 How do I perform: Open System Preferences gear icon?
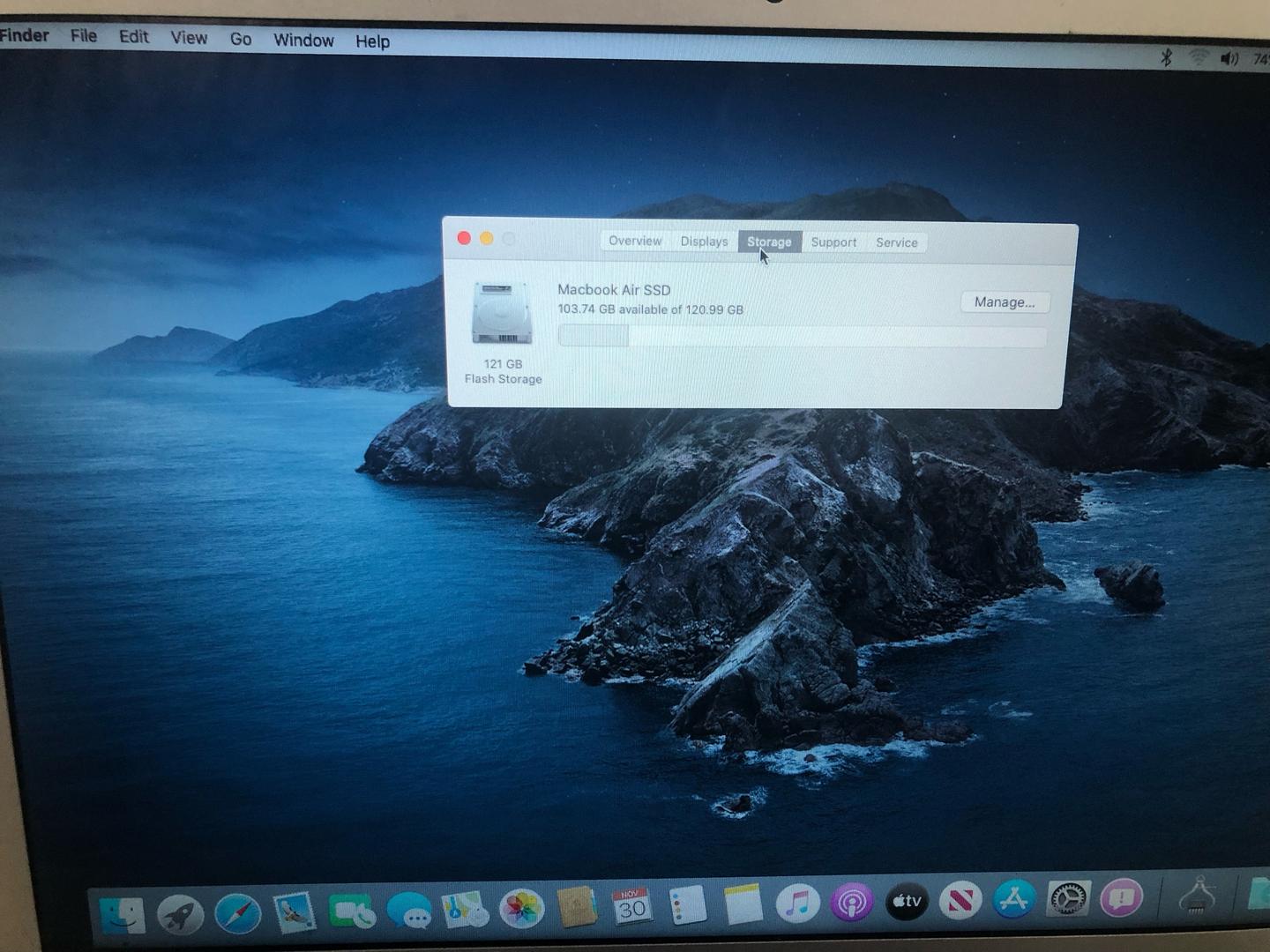click(x=1067, y=899)
